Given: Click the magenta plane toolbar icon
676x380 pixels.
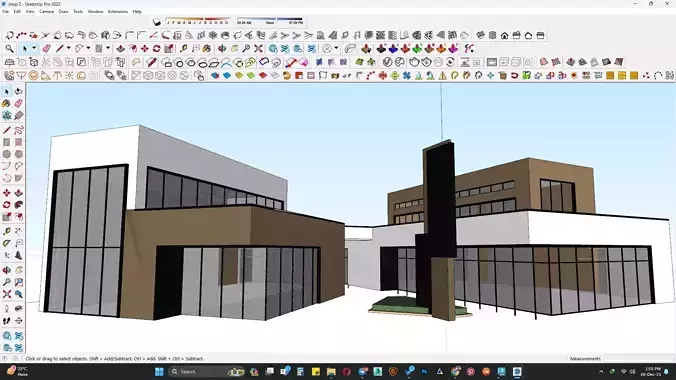Looking at the screenshot, I should [x=453, y=49].
